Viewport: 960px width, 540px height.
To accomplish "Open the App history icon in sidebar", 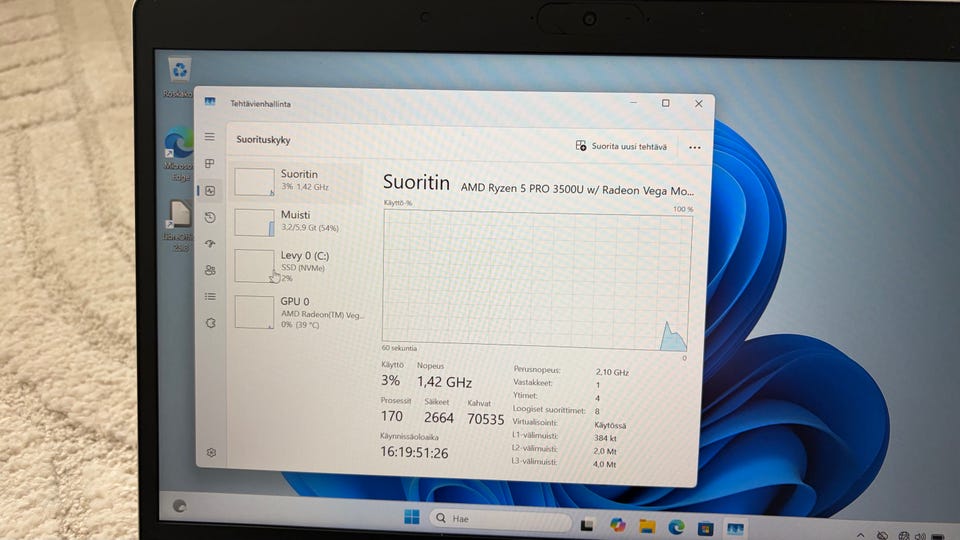I will coord(210,217).
